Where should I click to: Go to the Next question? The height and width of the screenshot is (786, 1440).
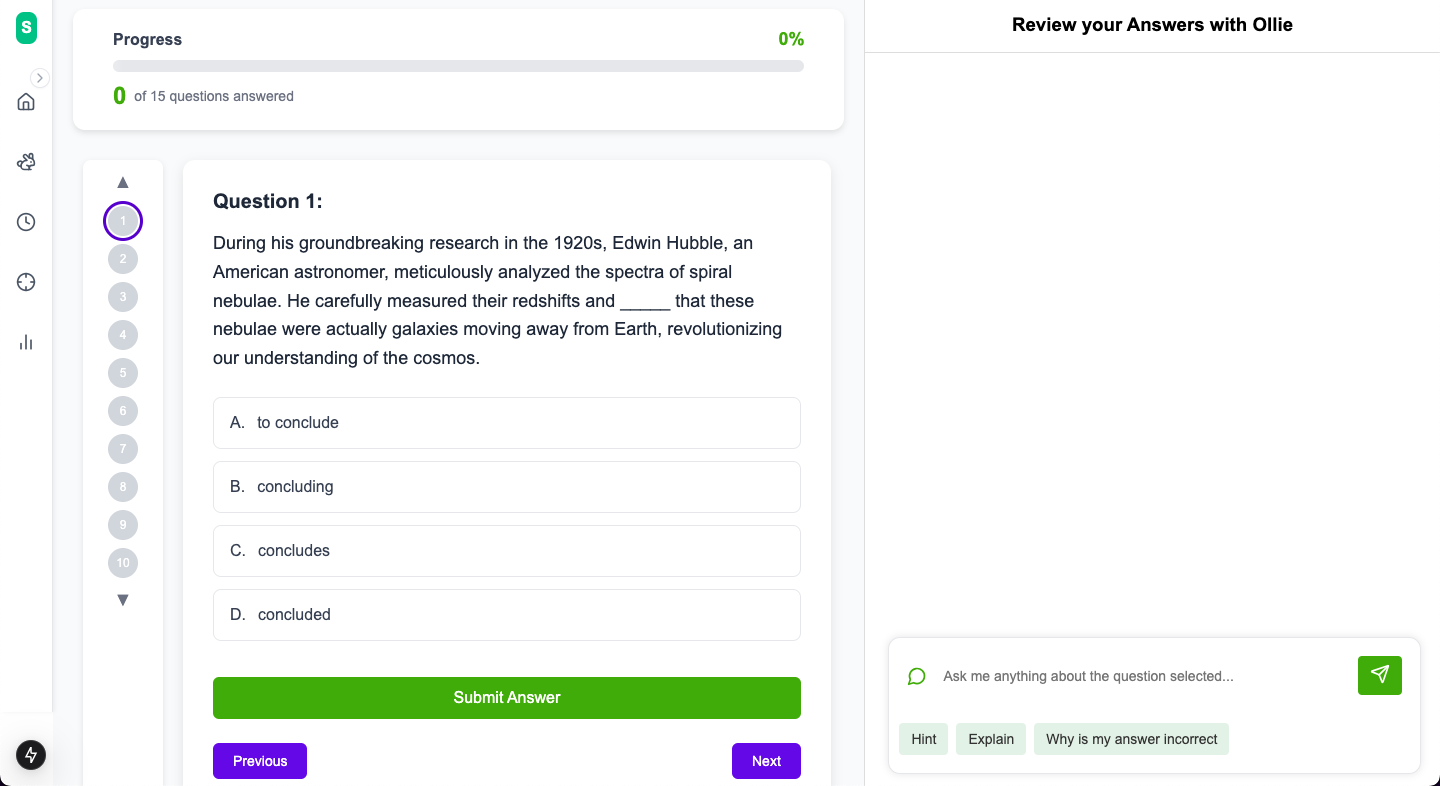pos(766,761)
